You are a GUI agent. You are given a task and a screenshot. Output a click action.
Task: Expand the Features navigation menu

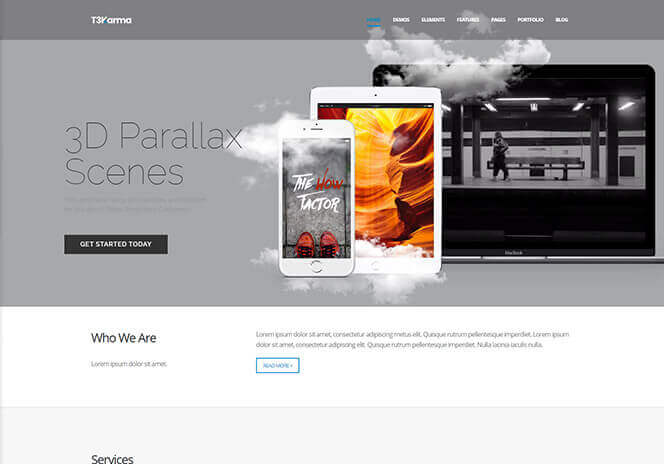[x=468, y=20]
